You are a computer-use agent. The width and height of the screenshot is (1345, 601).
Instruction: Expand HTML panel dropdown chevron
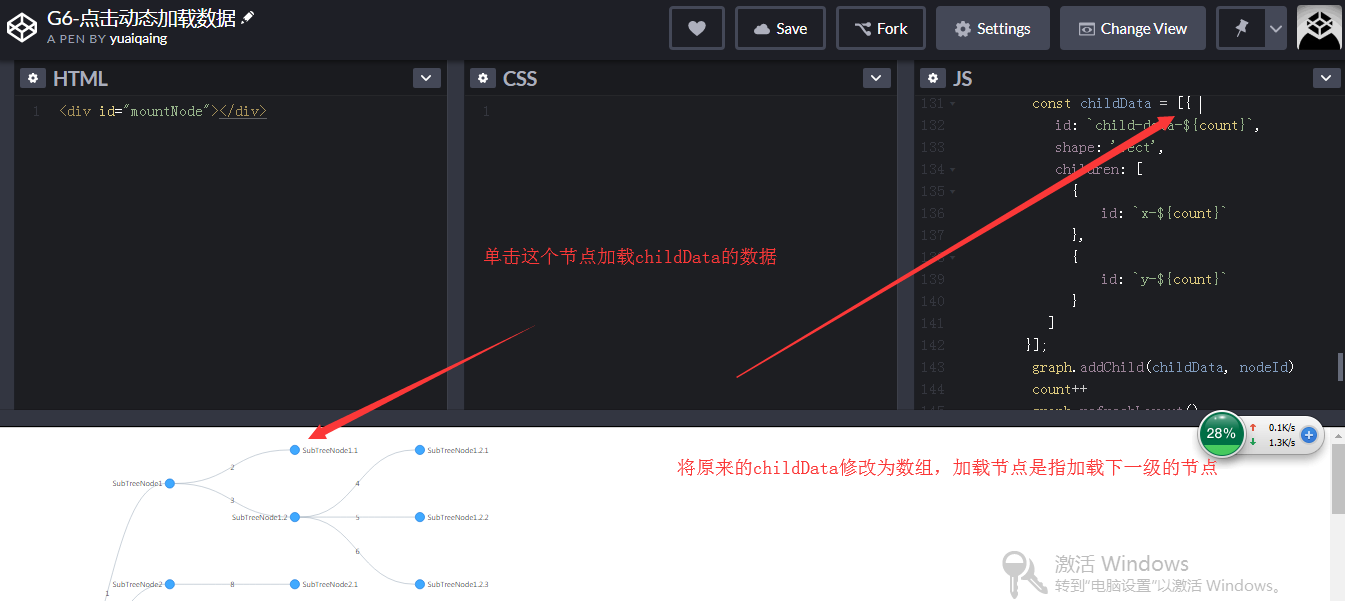pyautogui.click(x=427, y=78)
